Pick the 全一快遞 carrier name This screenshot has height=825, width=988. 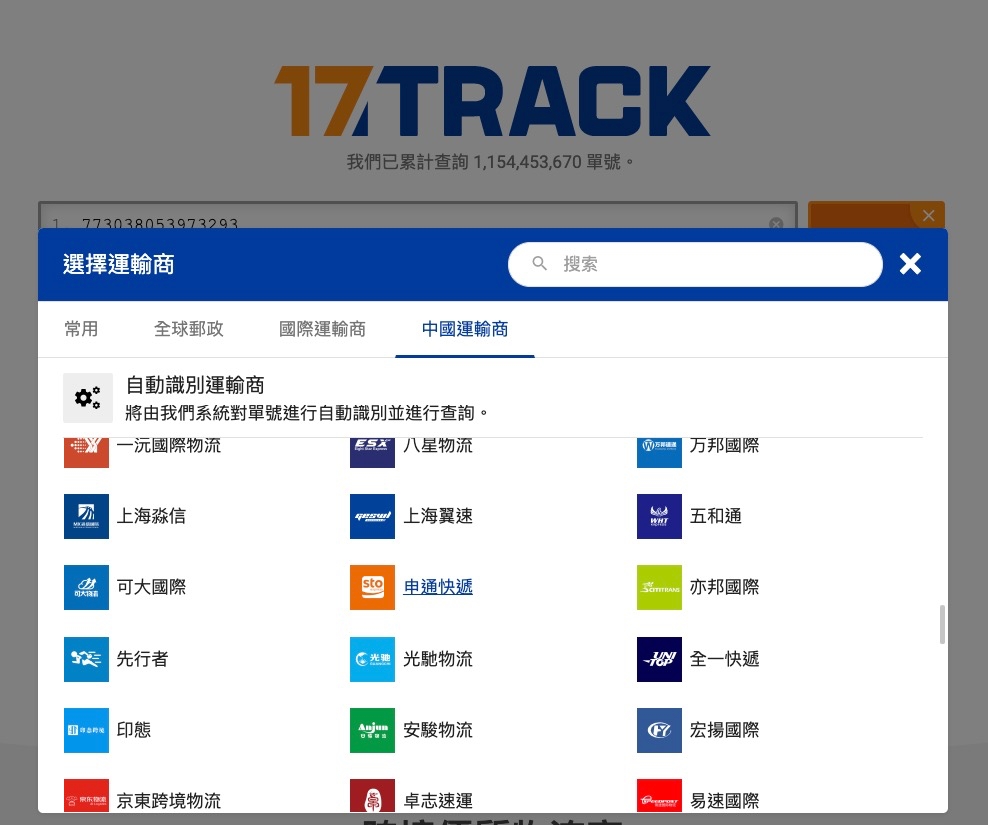(725, 659)
